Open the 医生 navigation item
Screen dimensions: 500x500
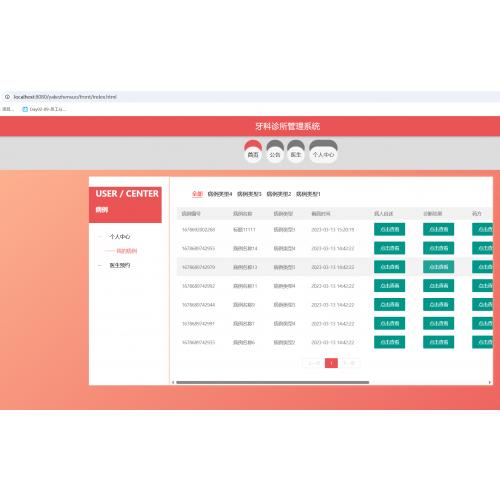click(x=296, y=155)
